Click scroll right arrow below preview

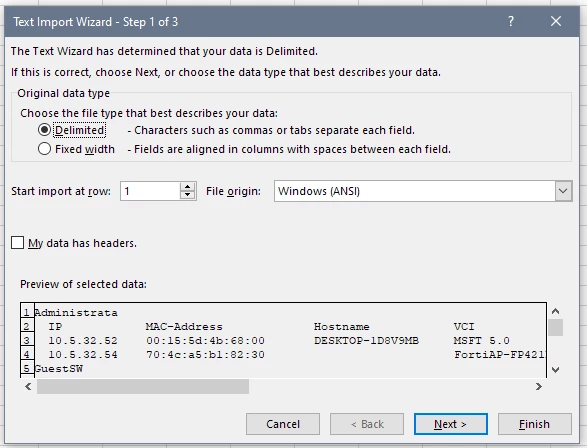pyautogui.click(x=539, y=387)
